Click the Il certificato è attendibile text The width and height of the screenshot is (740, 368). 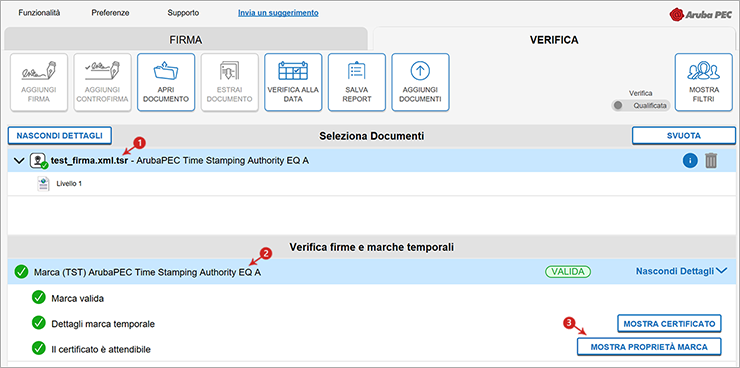pos(101,350)
